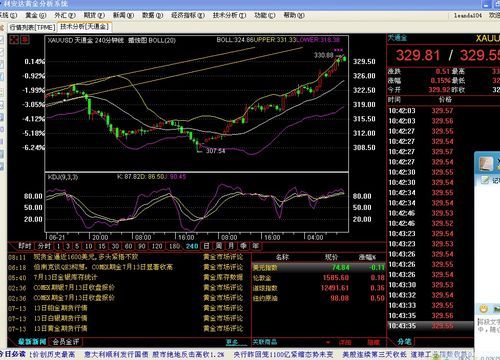Image resolution: width=500 pixels, height=360 pixels.
Task: Select the 纽约原油 row
Action: pyautogui.click(x=318, y=298)
